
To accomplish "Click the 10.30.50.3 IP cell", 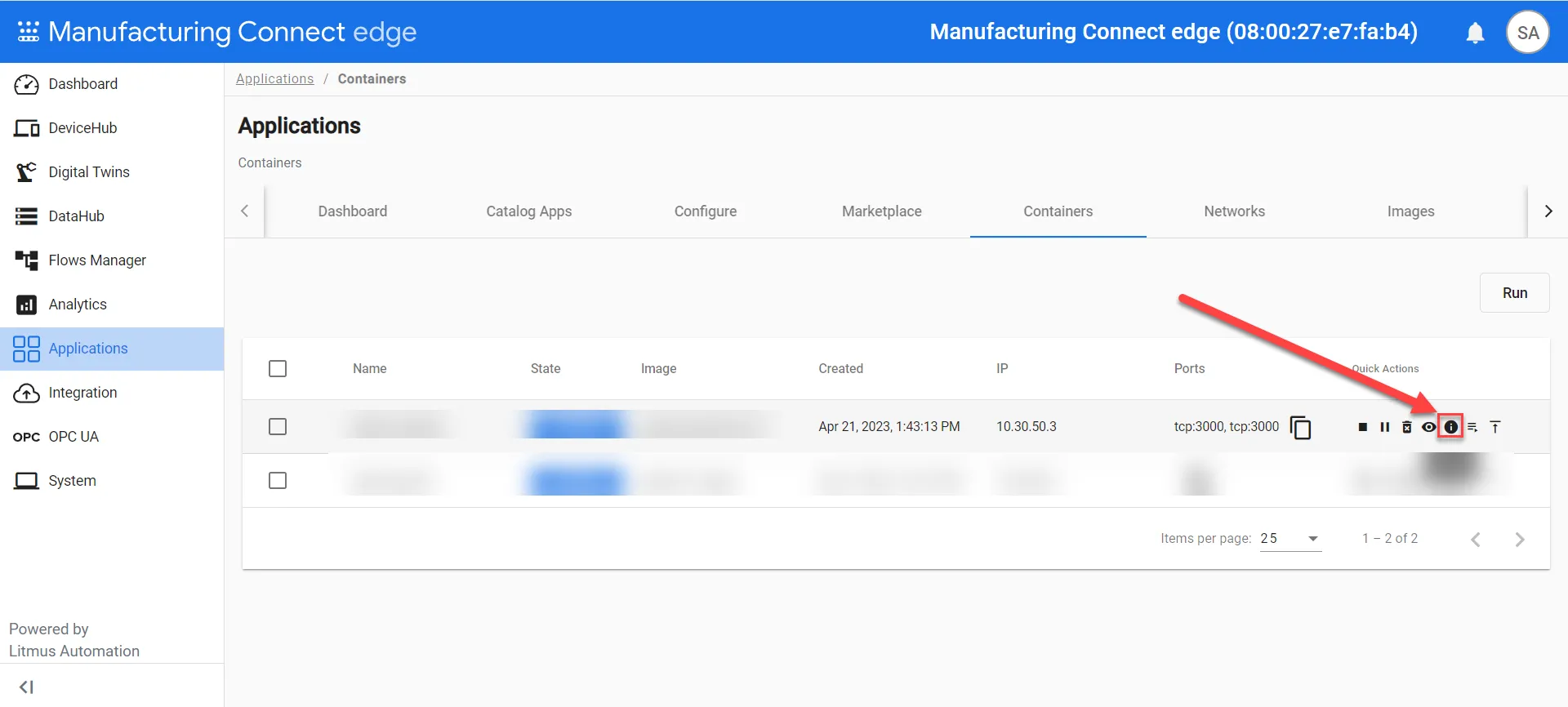I will 1027,427.
